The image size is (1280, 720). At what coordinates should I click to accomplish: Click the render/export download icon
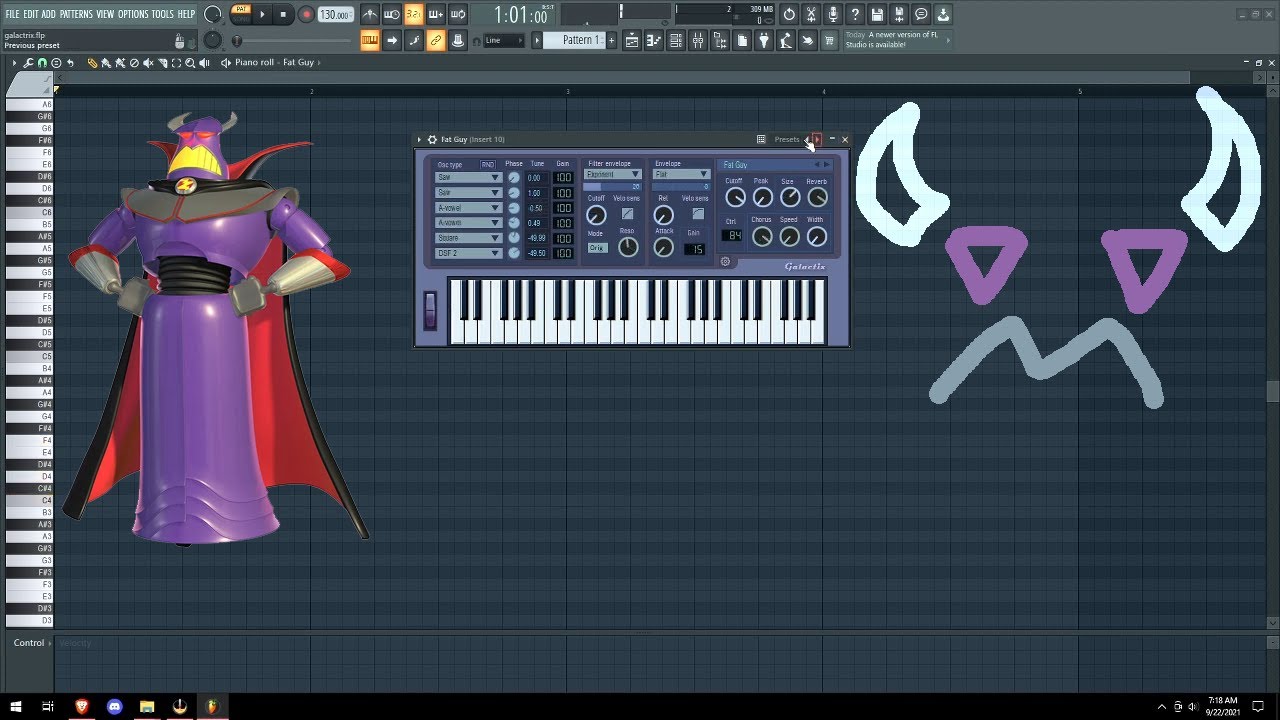click(943, 15)
